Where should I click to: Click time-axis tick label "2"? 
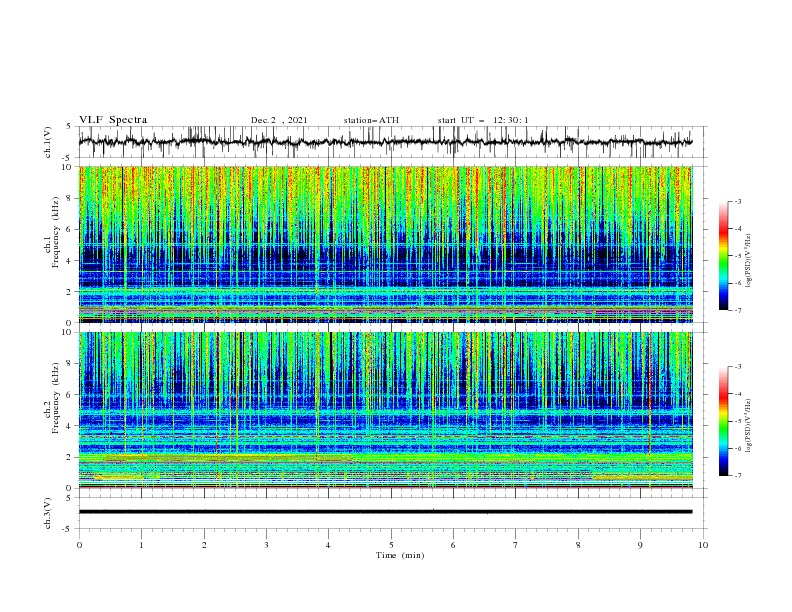(204, 545)
